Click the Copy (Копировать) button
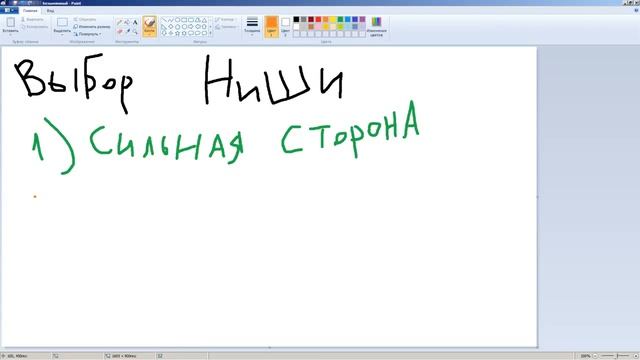The height and width of the screenshot is (360, 640). click(34, 27)
